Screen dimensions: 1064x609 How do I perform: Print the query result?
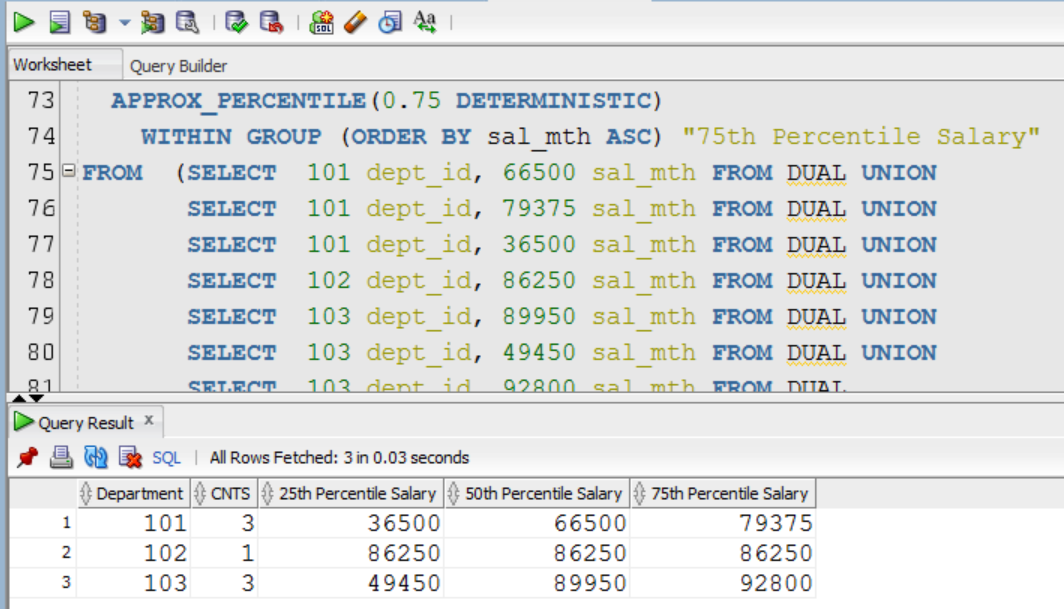61,458
